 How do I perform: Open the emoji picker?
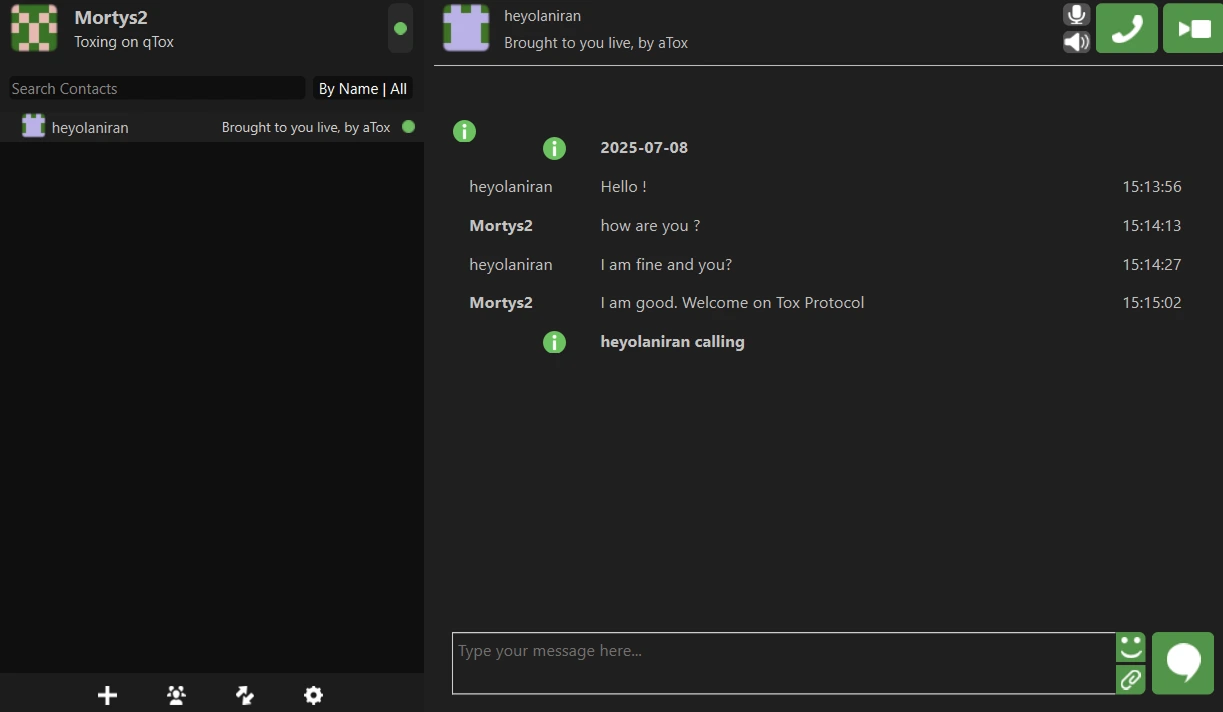(1131, 647)
